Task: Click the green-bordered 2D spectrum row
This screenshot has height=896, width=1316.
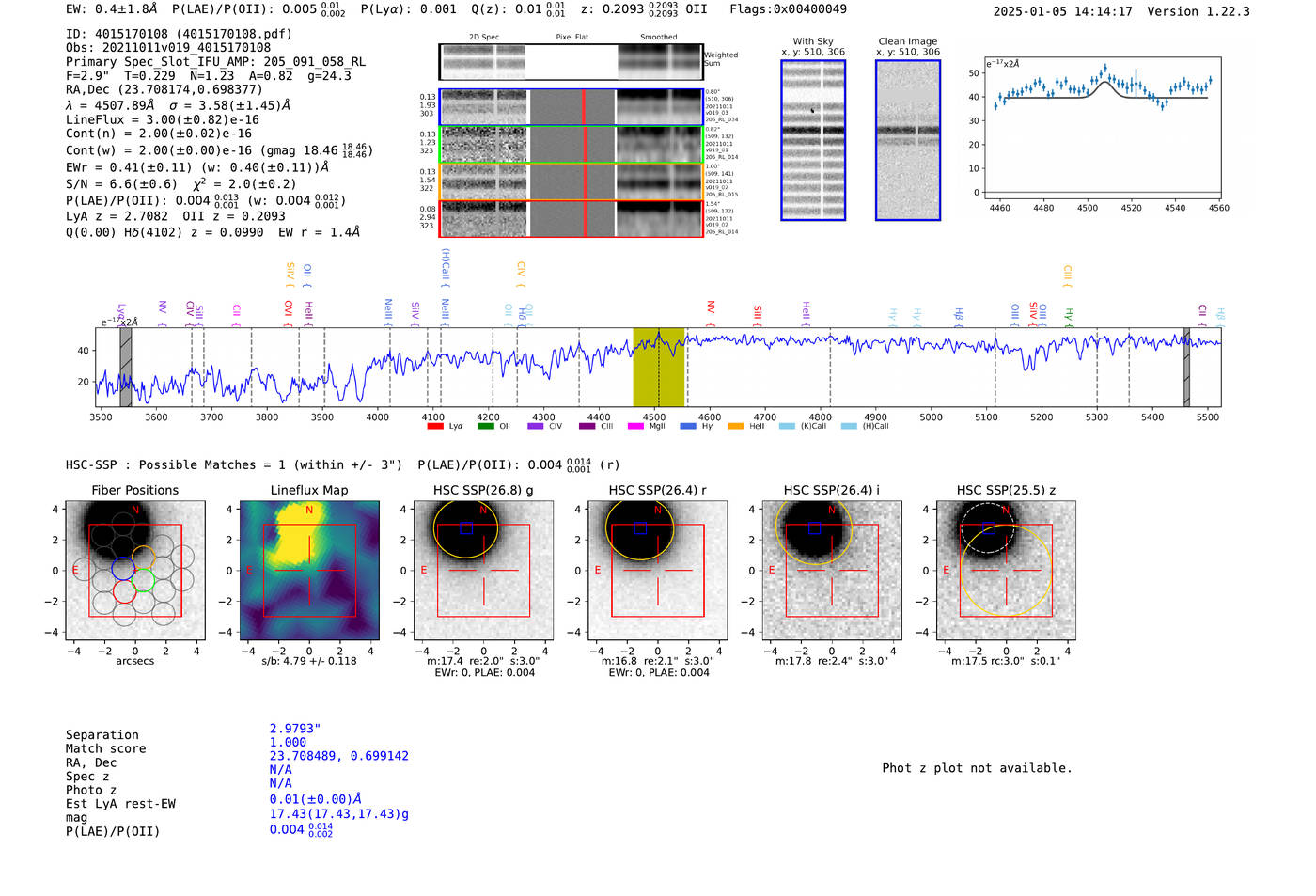Action: click(x=571, y=145)
